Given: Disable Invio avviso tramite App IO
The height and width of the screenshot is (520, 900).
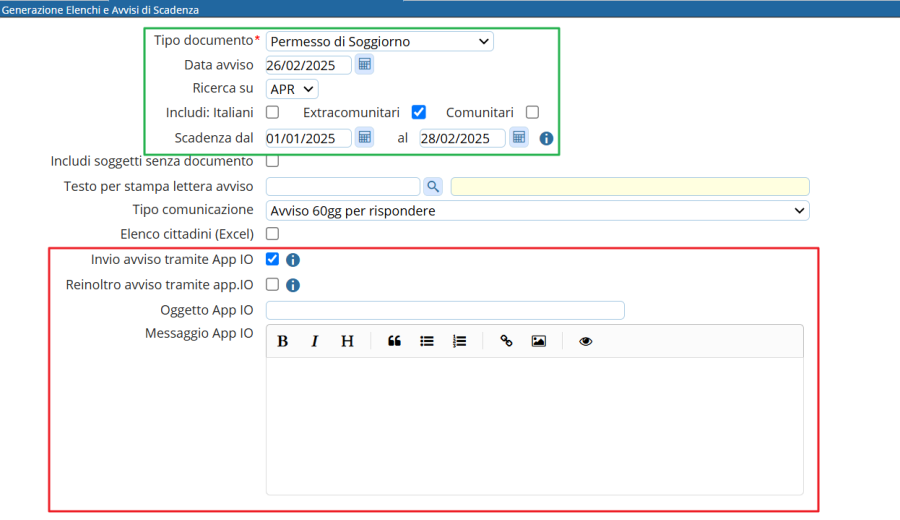Looking at the screenshot, I should 272,259.
